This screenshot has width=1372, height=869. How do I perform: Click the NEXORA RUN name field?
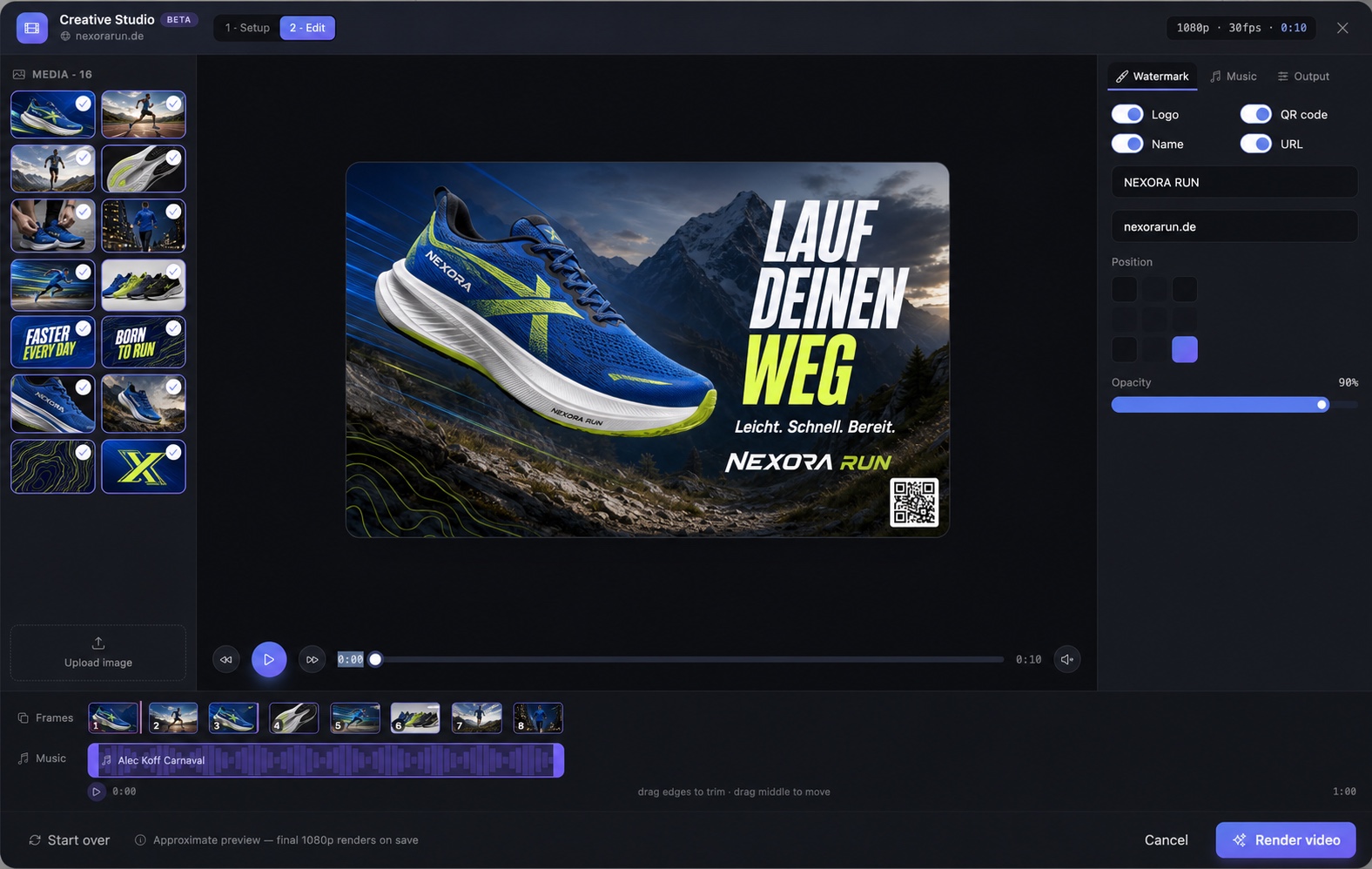[1234, 182]
